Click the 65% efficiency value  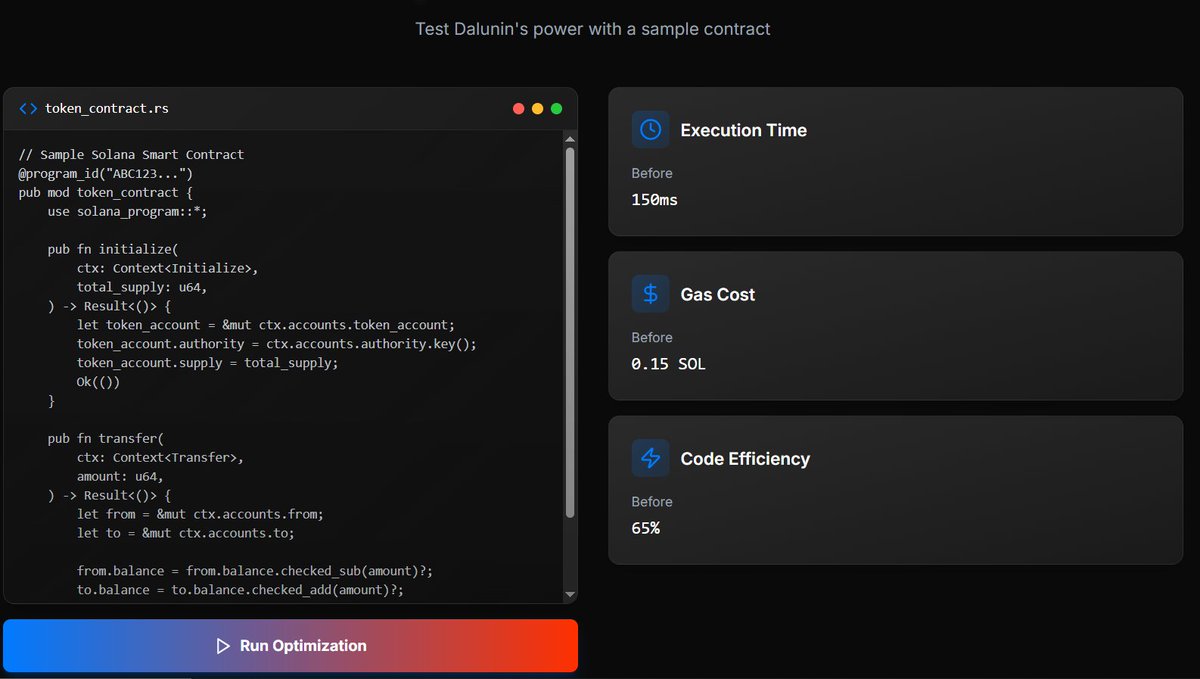coord(645,528)
